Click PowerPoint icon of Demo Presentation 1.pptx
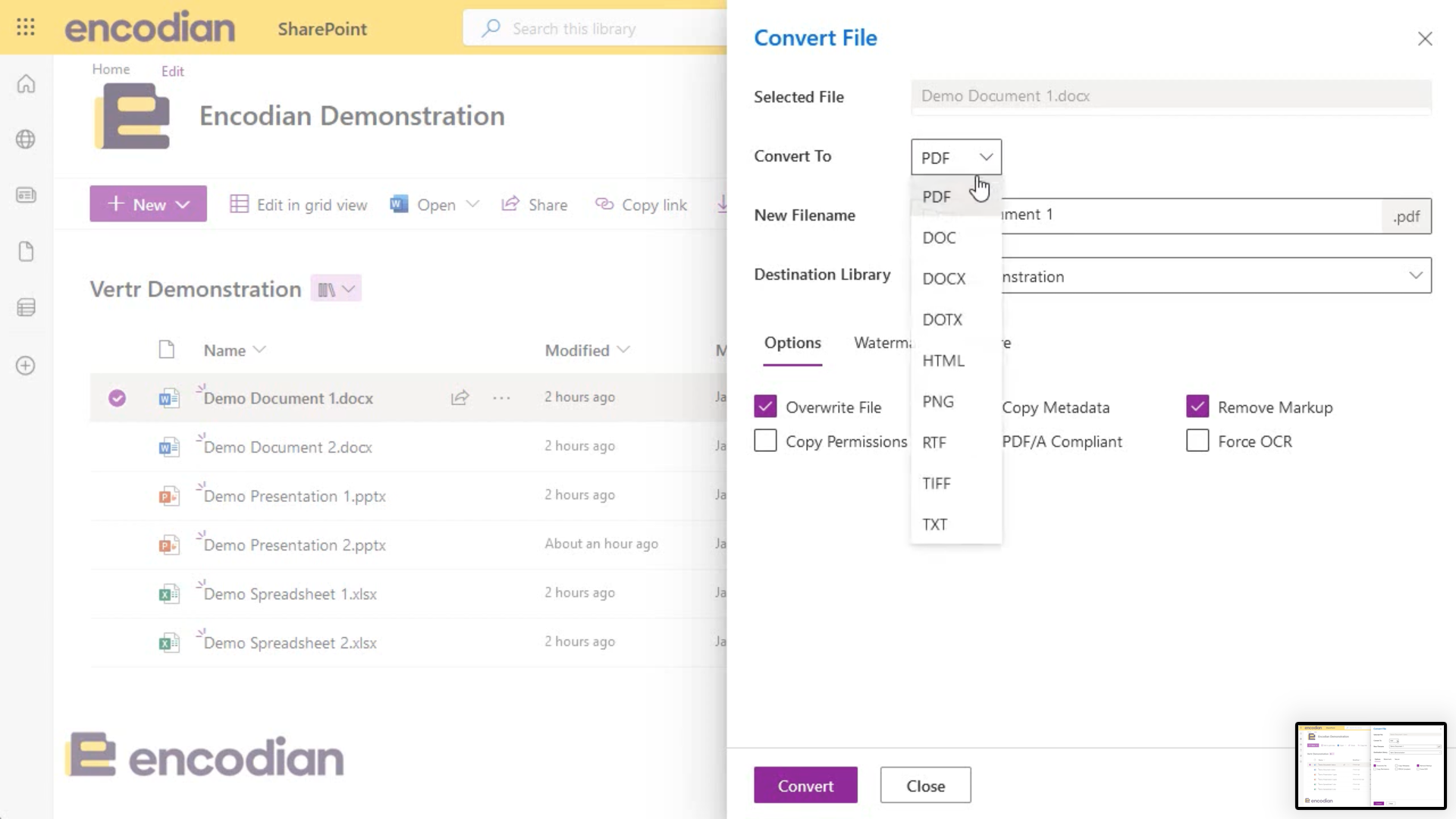The image size is (1456, 819). 168,497
